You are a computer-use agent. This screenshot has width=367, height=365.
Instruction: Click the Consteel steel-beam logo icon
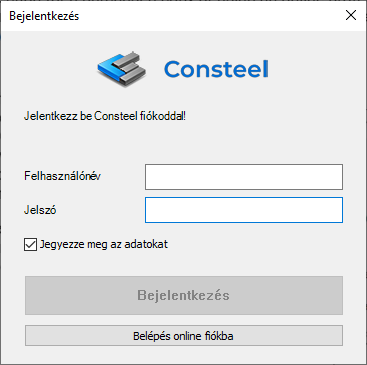(122, 69)
